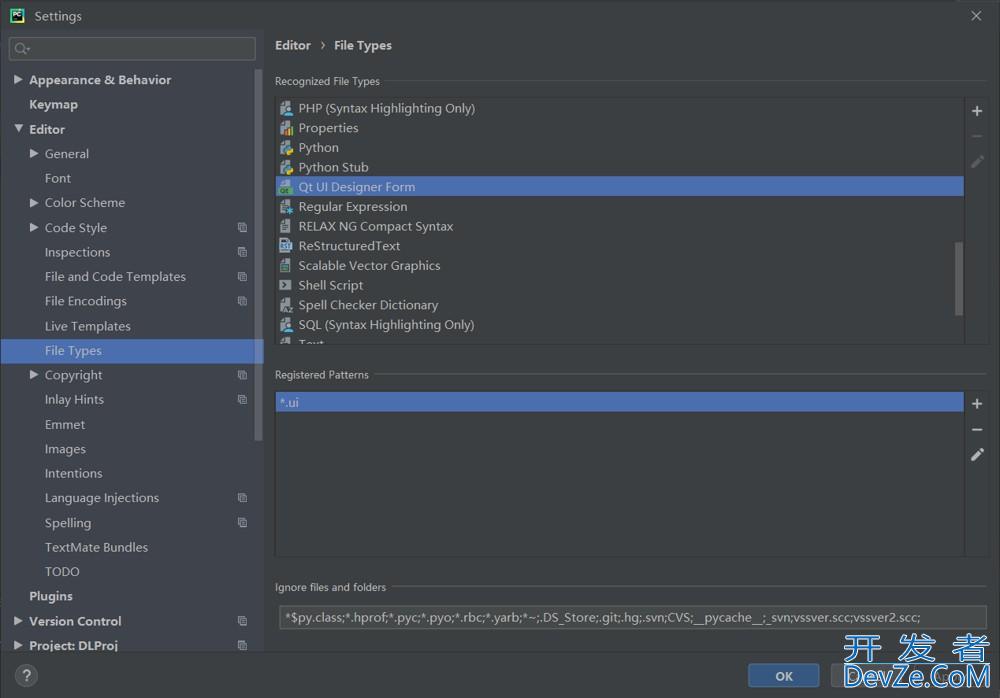Screen dimensions: 1000x698
Task: Click the project-level icon beside Inspections
Action: tap(242, 252)
